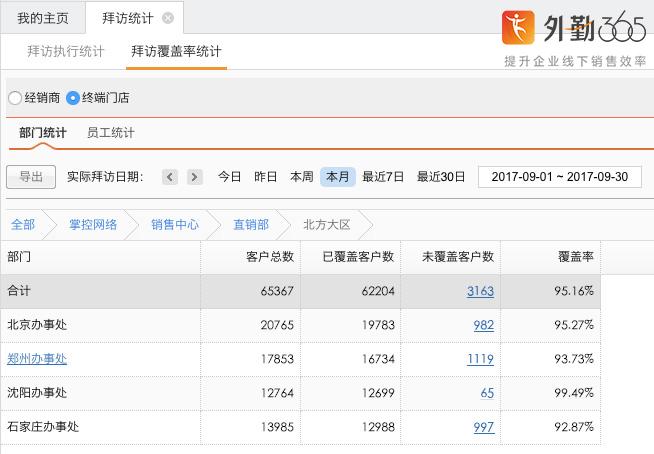Navigate to 全部 breadcrumb

pyautogui.click(x=23, y=225)
